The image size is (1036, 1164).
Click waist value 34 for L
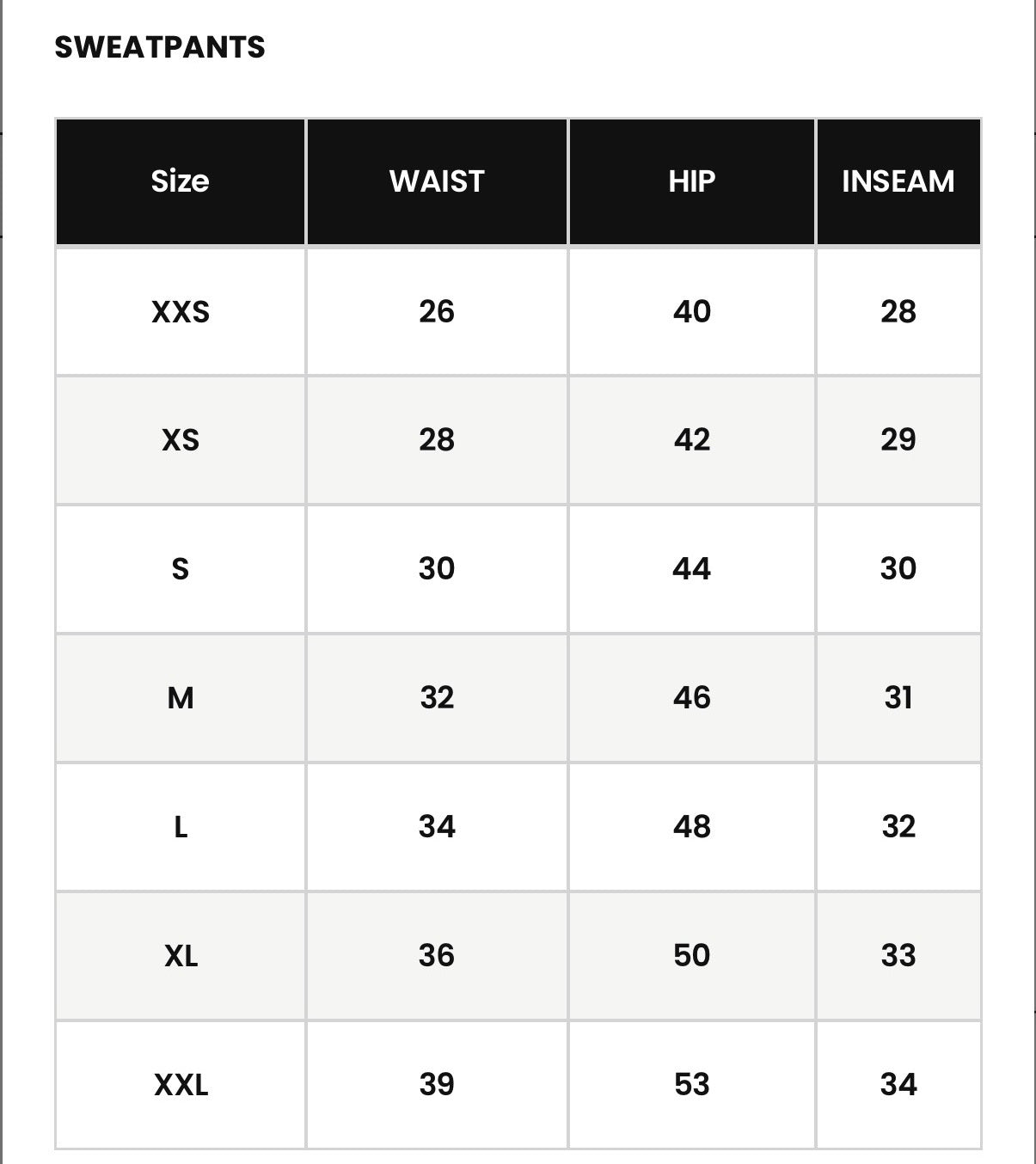coord(437,827)
